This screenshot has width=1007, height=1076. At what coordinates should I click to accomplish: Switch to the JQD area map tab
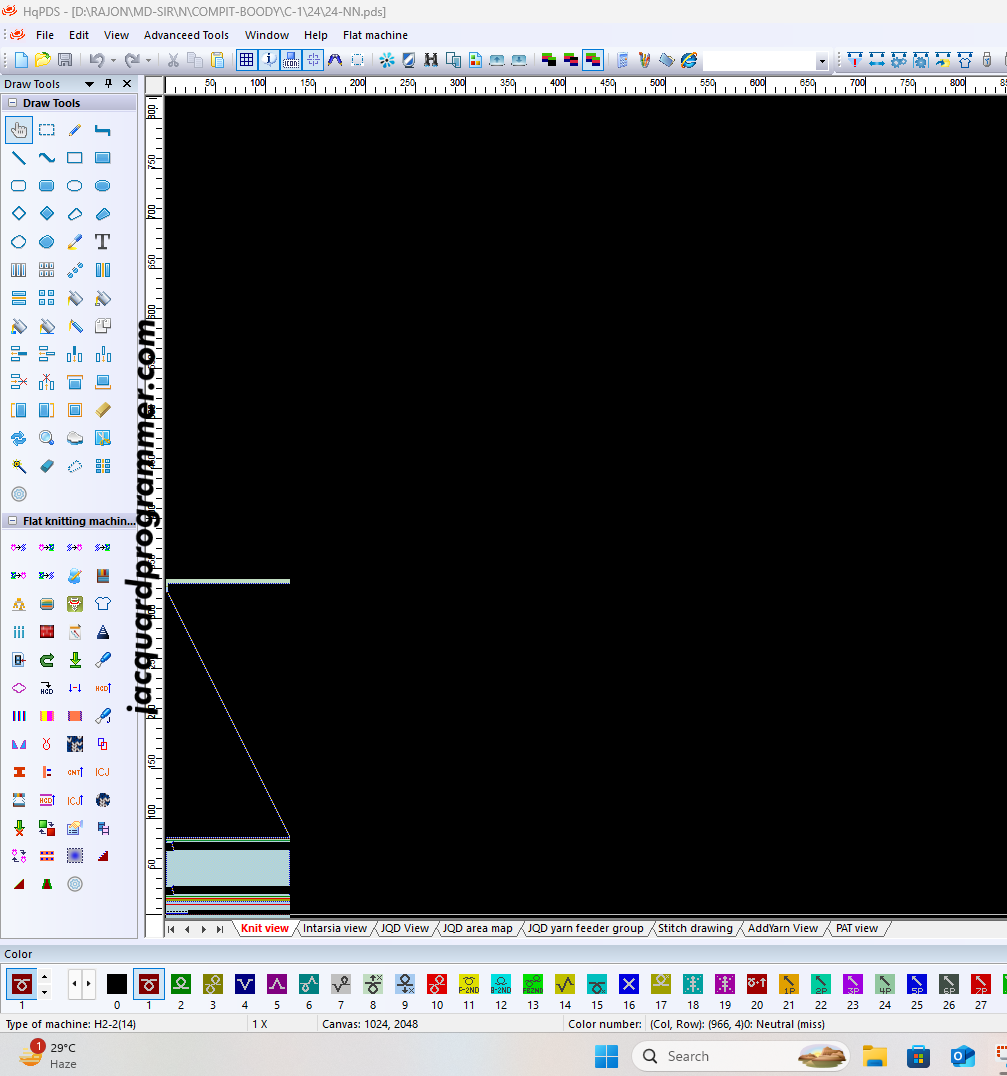tap(477, 928)
